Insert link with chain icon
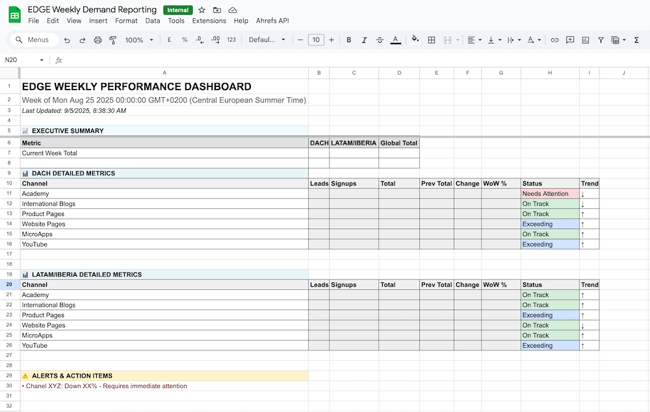 [554, 40]
